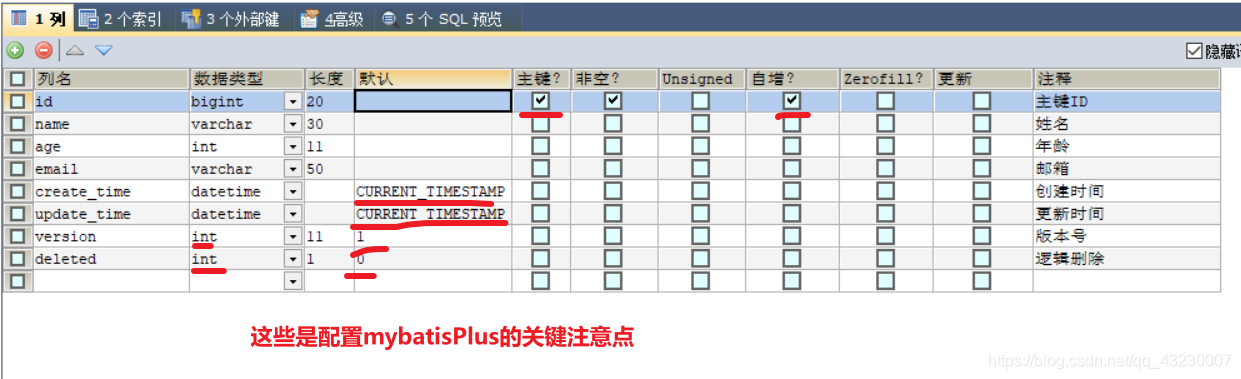Image resolution: width=1241 pixels, height=379 pixels.
Task: Tick the row selector for email
Action: (x=16, y=169)
